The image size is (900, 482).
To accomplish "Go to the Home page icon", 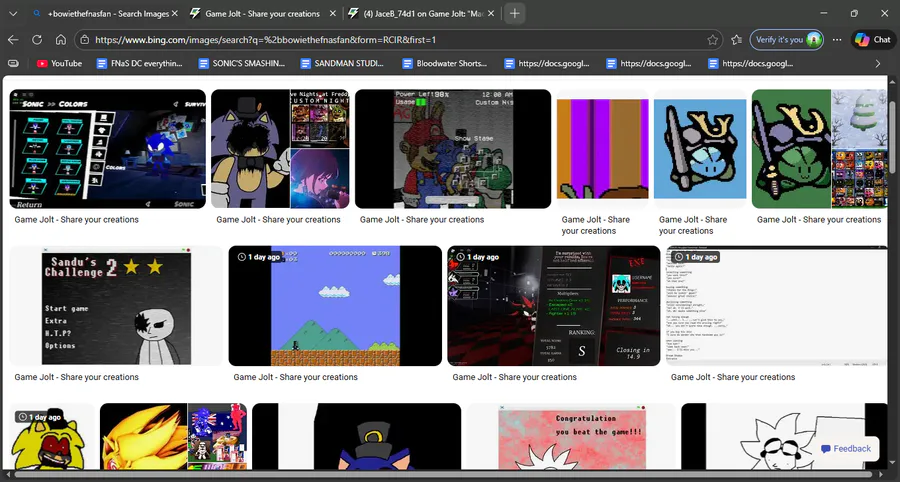I will click(x=61, y=40).
